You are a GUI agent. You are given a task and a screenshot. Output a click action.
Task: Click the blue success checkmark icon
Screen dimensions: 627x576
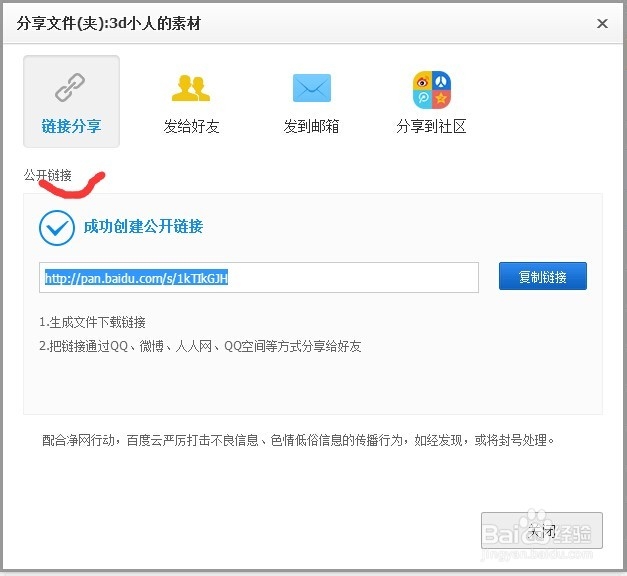[57, 228]
